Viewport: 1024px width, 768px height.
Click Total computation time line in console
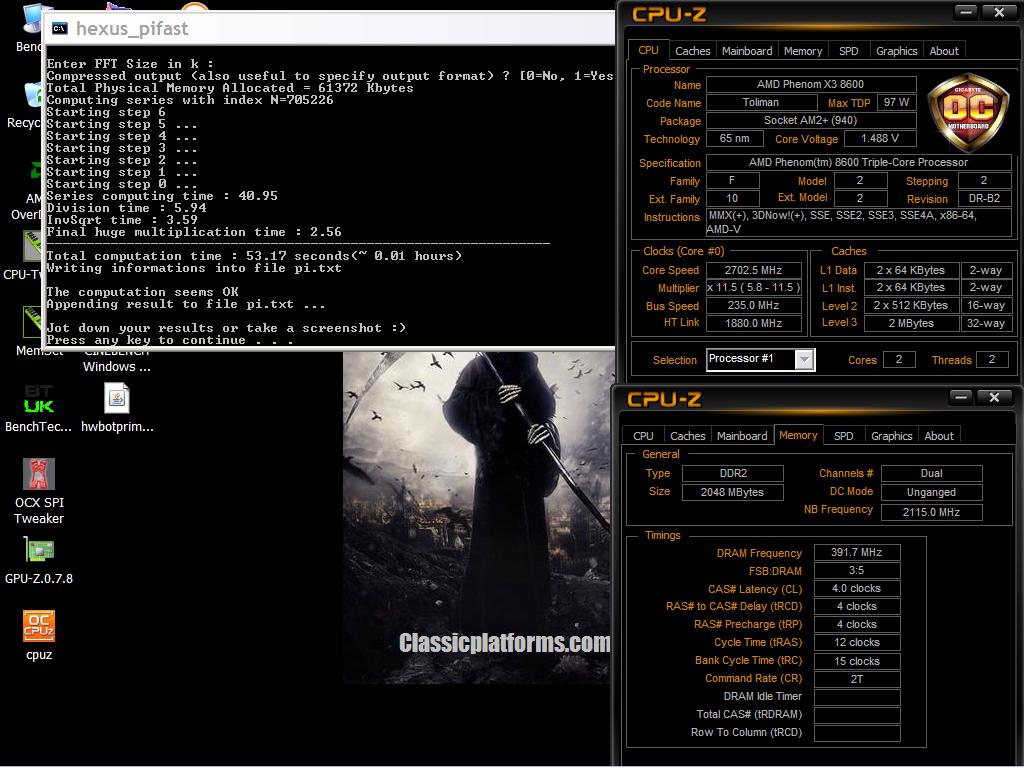point(253,256)
